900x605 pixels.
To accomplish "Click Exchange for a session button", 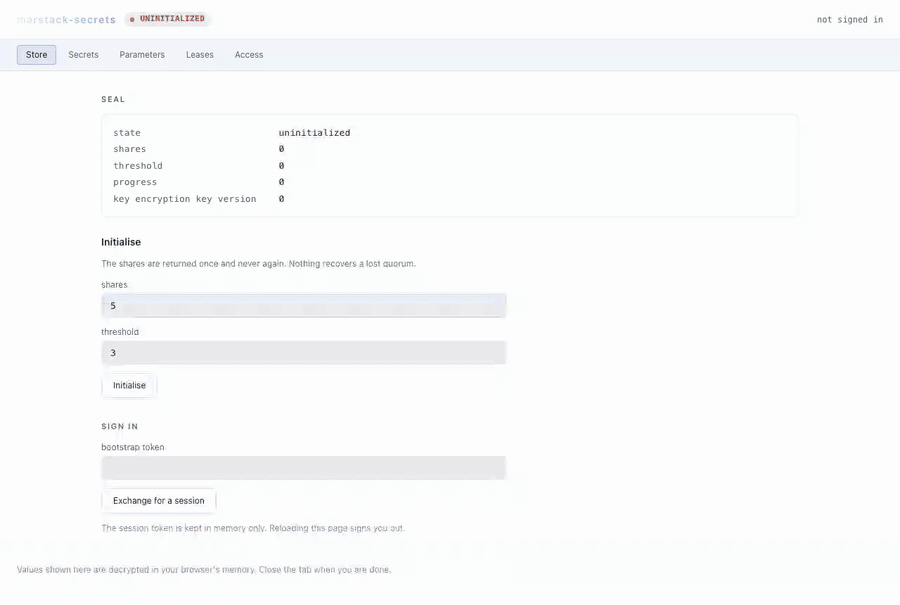I will tap(158, 501).
